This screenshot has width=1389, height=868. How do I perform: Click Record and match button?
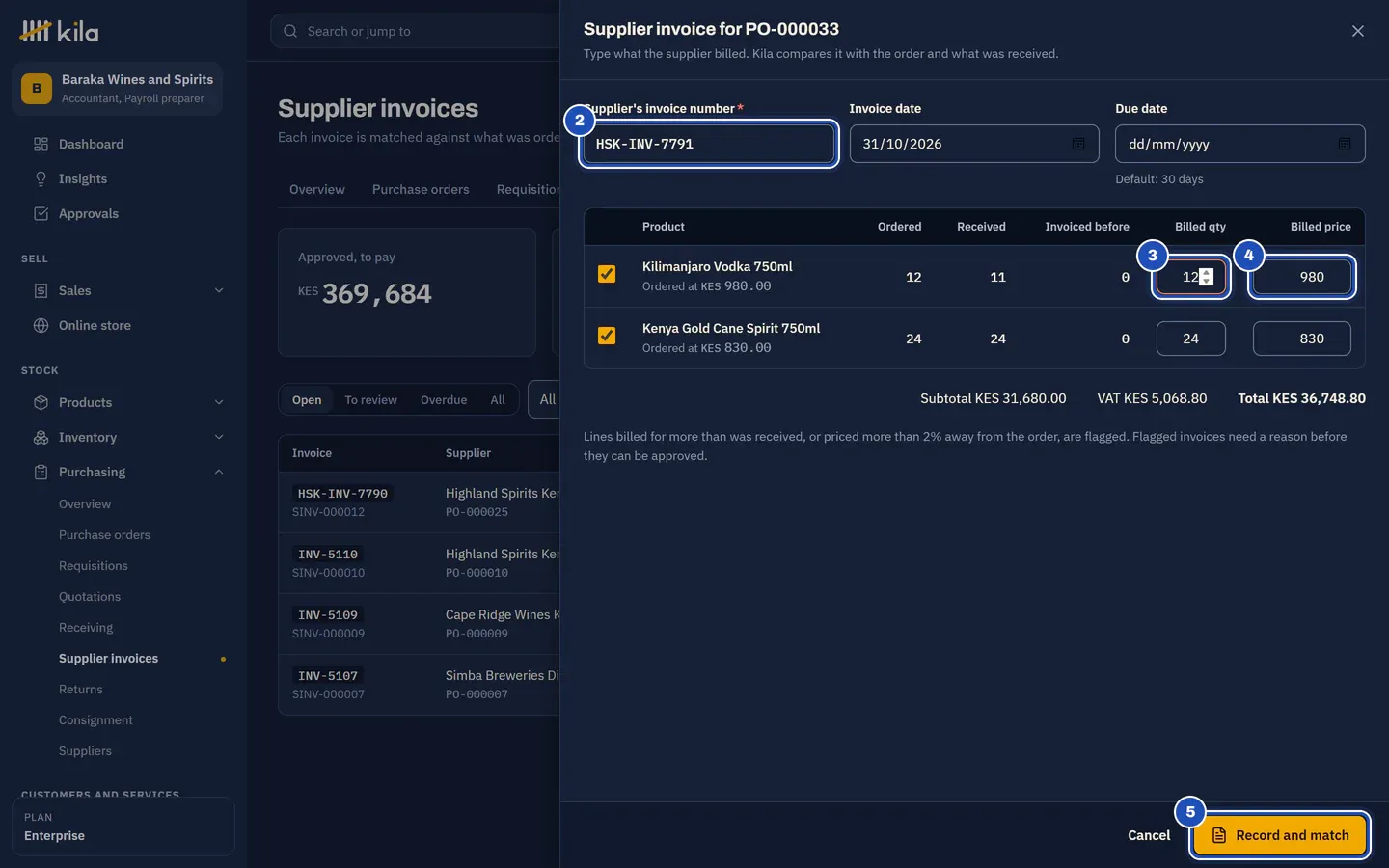pyautogui.click(x=1280, y=835)
